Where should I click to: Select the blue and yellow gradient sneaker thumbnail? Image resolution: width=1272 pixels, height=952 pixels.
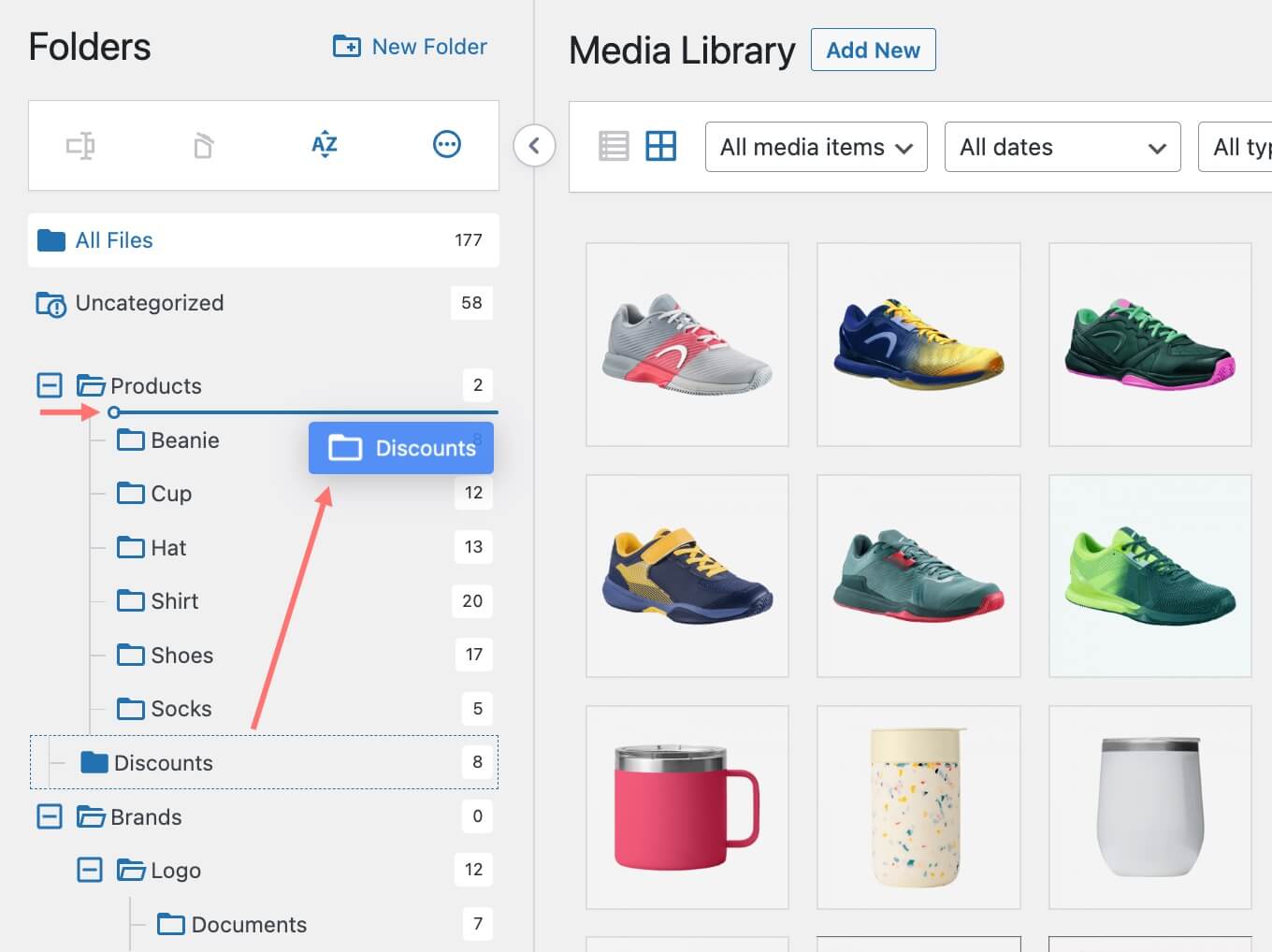click(x=918, y=345)
